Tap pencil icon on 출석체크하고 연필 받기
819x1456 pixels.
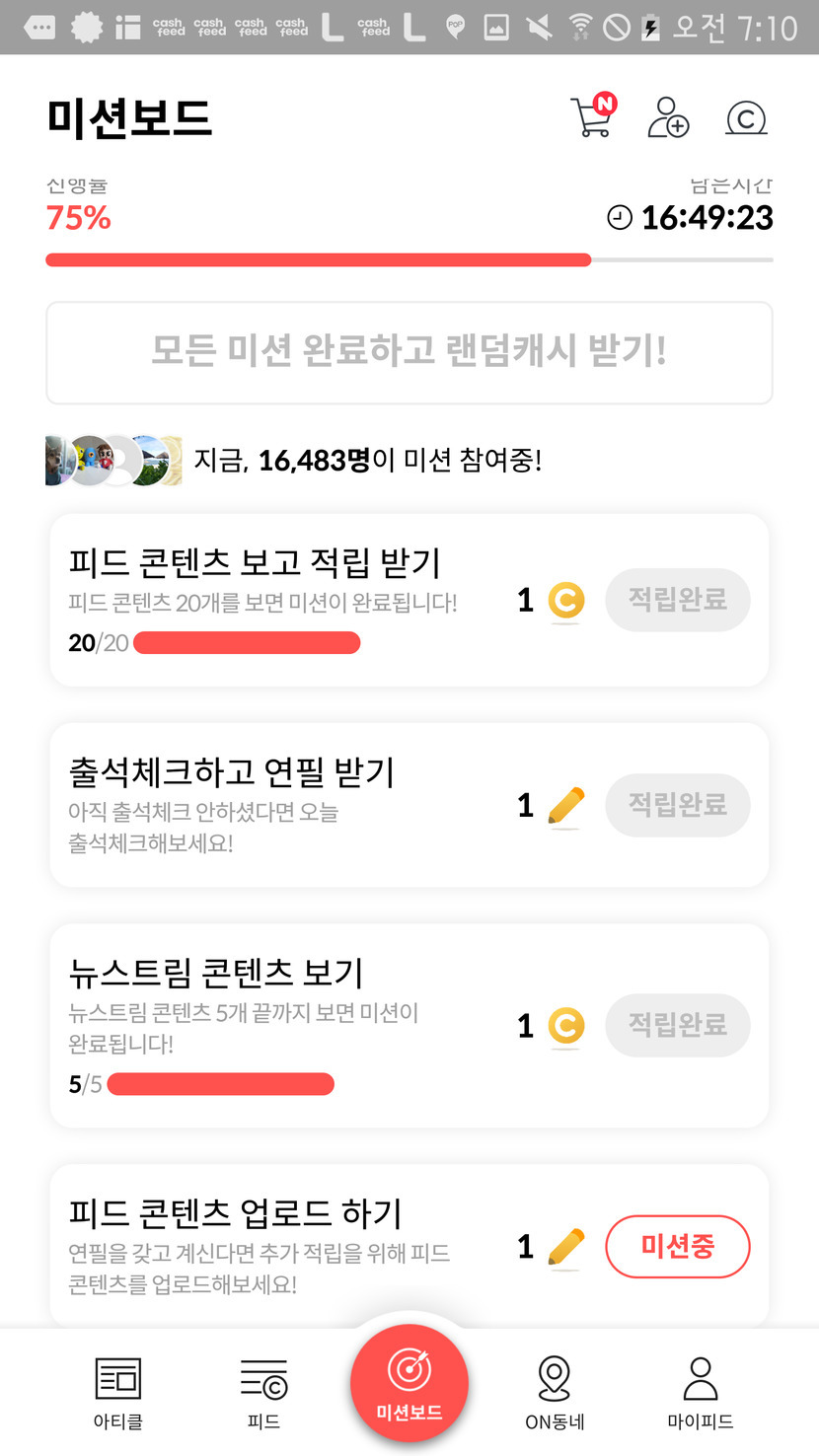(565, 806)
